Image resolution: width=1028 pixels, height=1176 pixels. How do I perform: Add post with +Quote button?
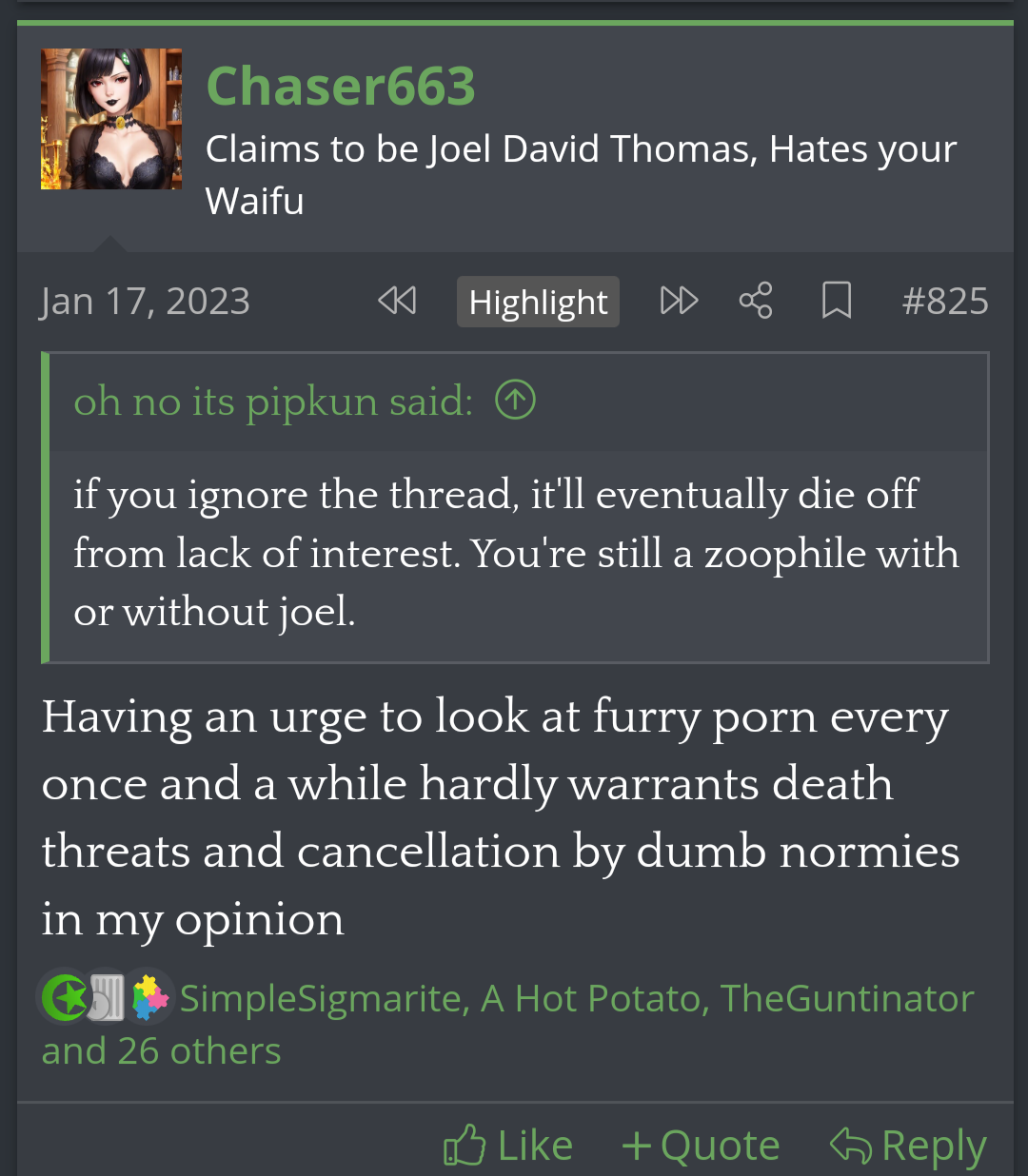[701, 1145]
